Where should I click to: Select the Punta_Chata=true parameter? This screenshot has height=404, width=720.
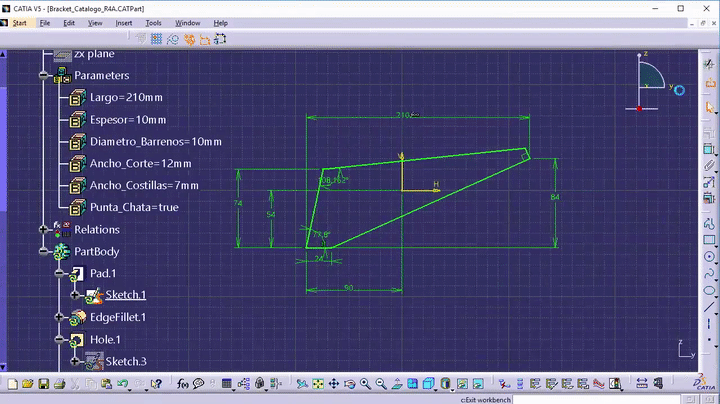pos(134,207)
